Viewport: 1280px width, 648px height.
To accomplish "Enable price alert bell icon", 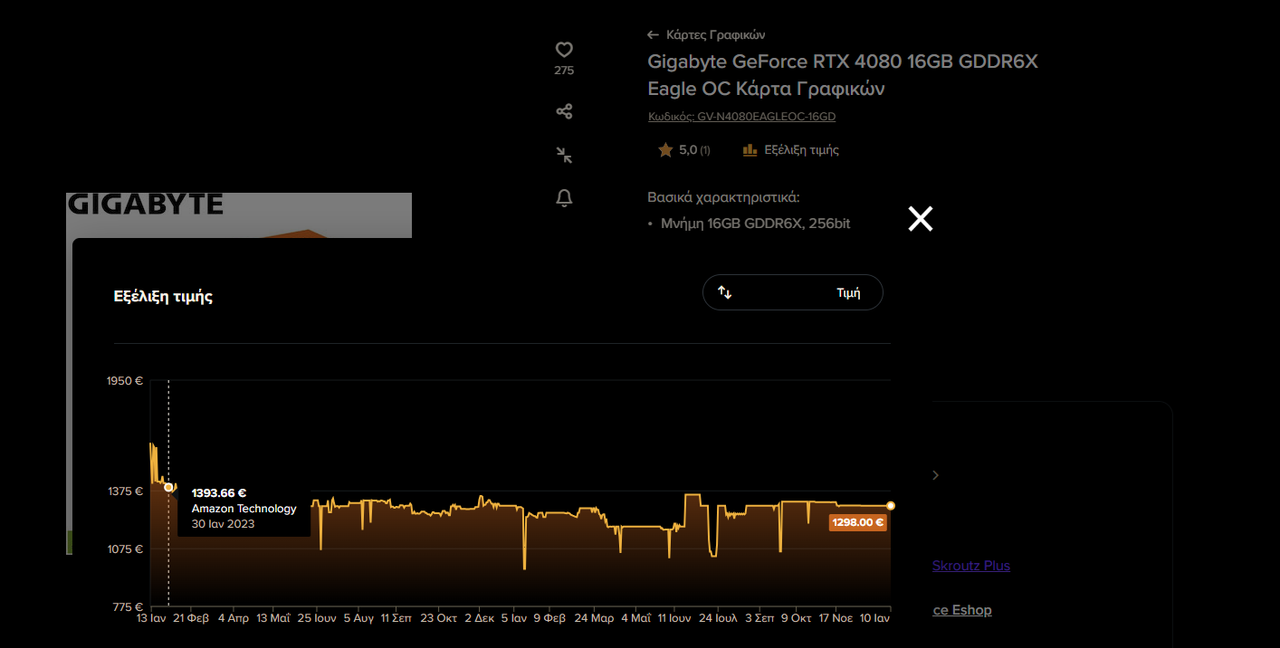I will (564, 198).
